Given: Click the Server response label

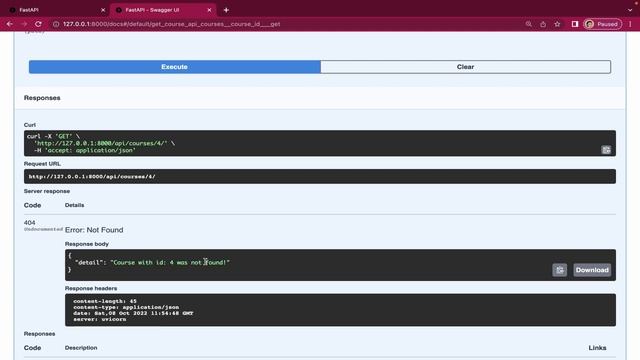Looking at the screenshot, I should tap(47, 191).
